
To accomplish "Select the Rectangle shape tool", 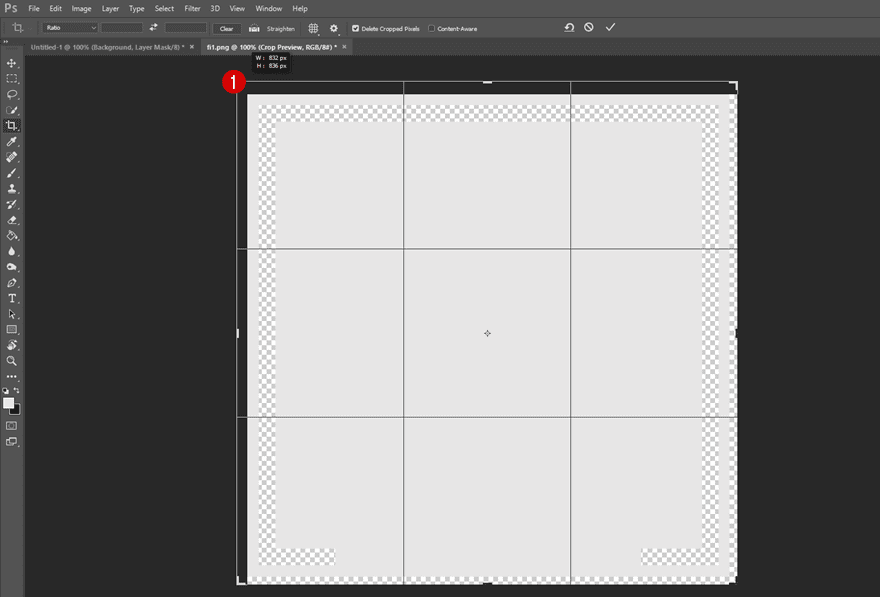I will click(x=11, y=329).
